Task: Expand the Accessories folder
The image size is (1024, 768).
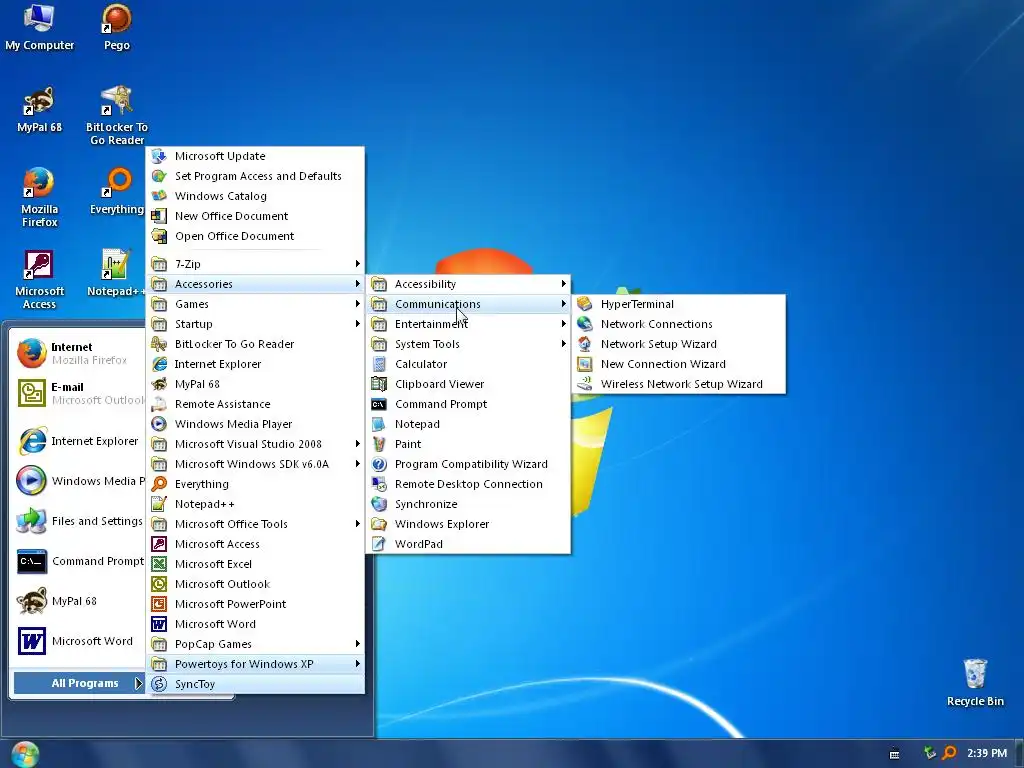Action: pos(255,284)
